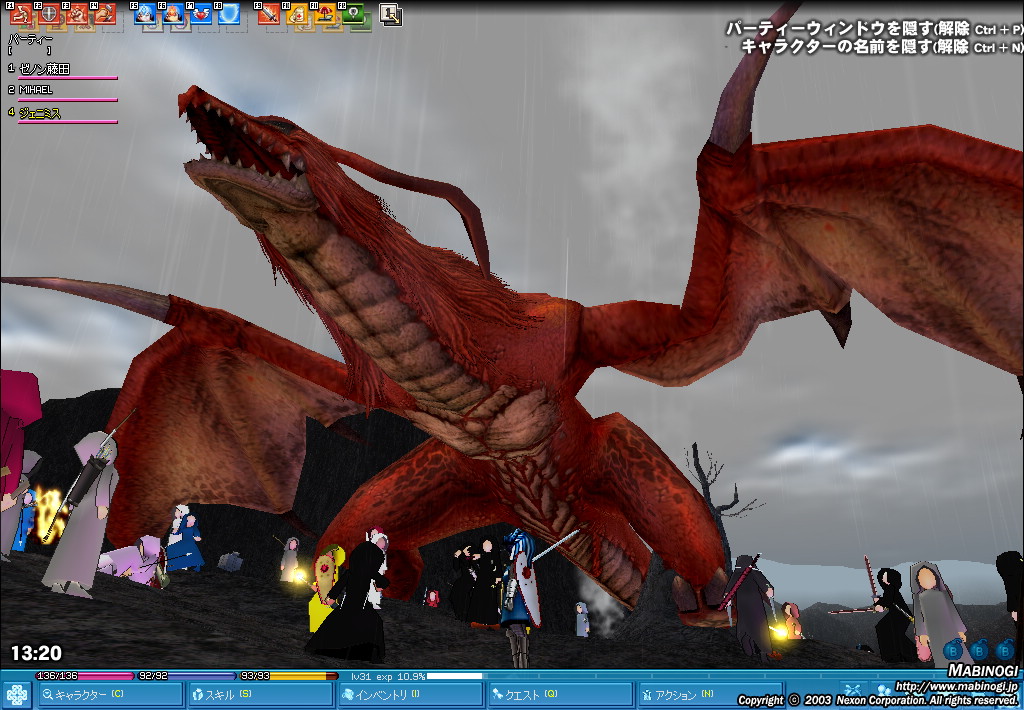Use the F2 round shield defense skill

click(x=49, y=14)
